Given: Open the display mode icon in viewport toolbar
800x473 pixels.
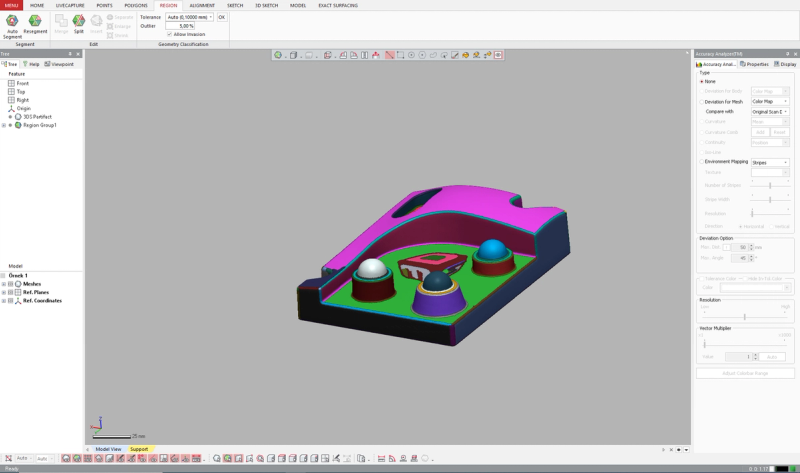Looking at the screenshot, I should click(278, 55).
